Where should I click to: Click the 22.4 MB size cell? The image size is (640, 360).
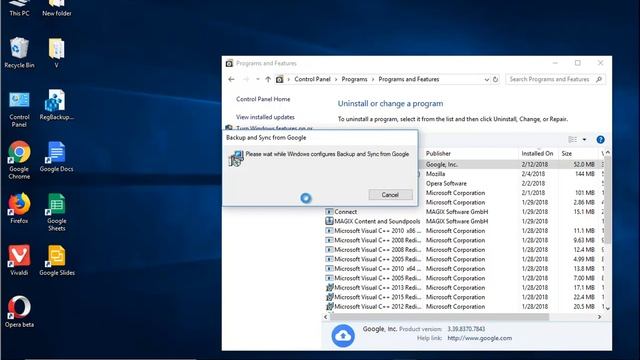click(x=584, y=297)
